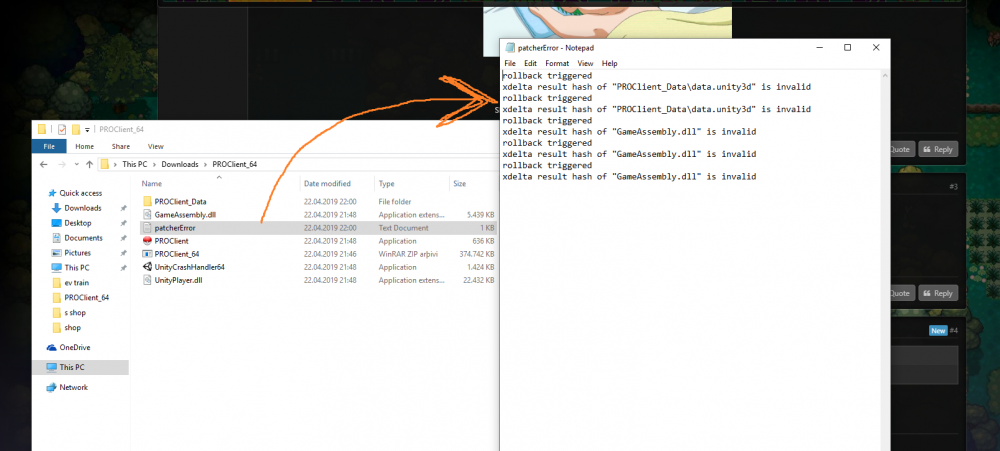Click the Back arrow in Explorer
The image size is (1000, 451).
(43, 164)
